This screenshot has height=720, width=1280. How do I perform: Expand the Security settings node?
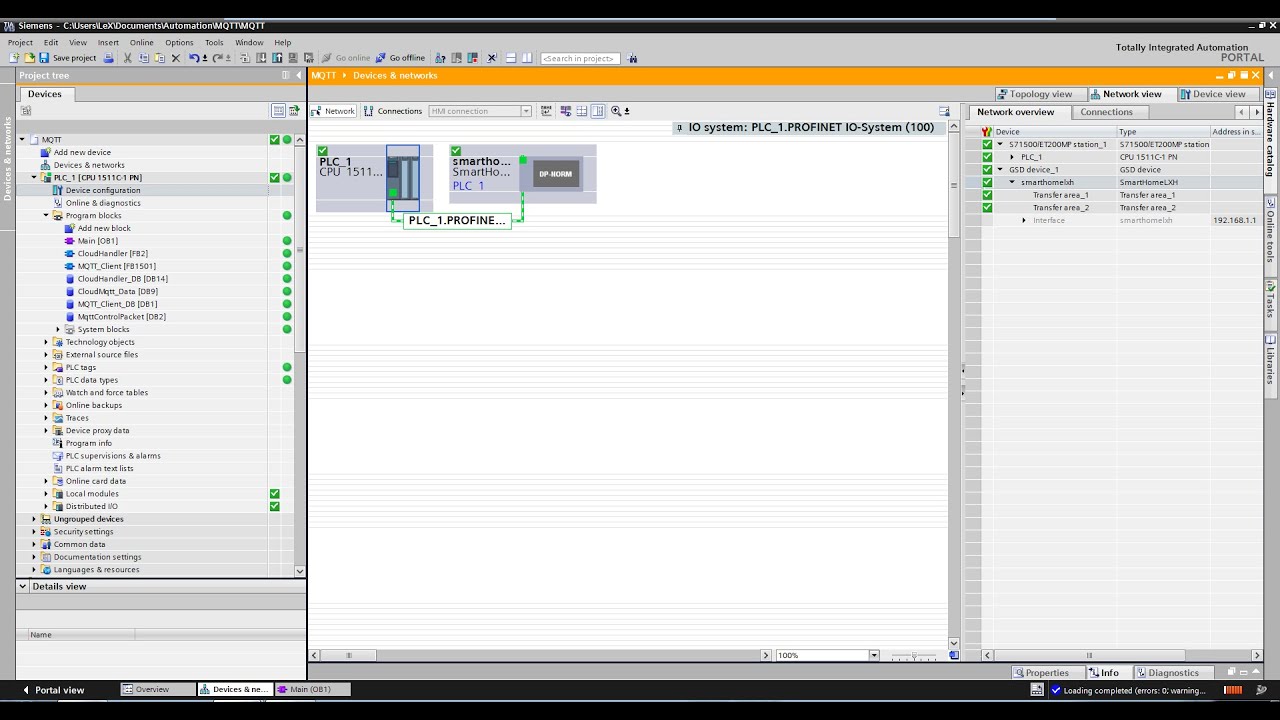coord(34,532)
